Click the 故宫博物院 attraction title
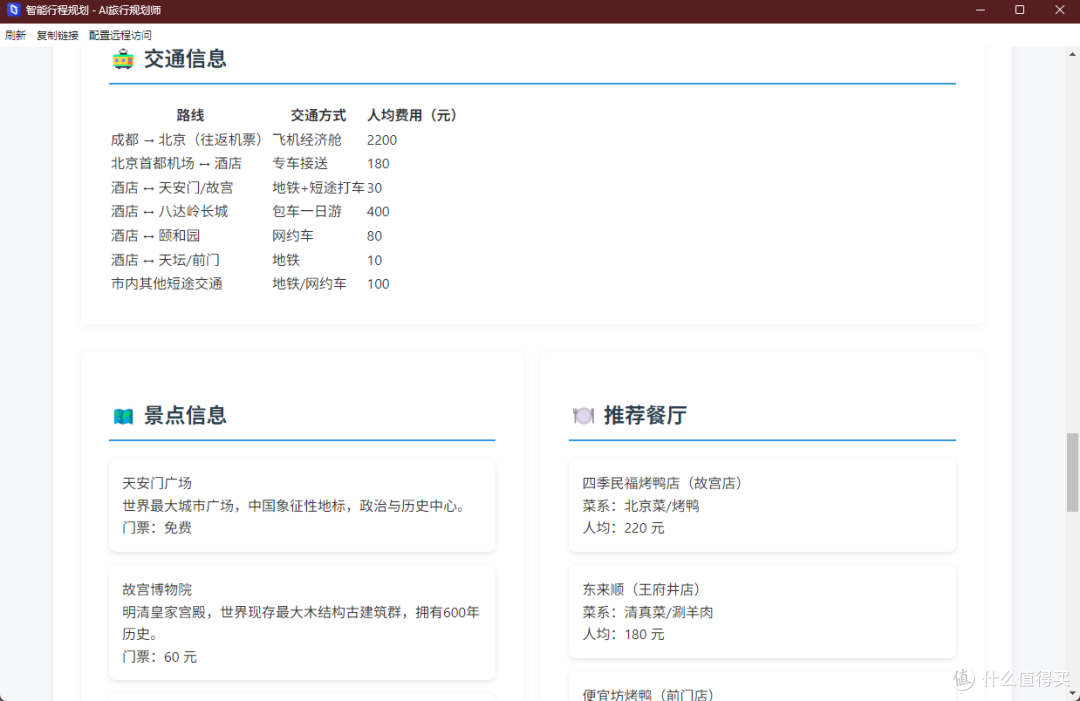Screen dimensions: 1080x701 pyautogui.click(x=157, y=589)
